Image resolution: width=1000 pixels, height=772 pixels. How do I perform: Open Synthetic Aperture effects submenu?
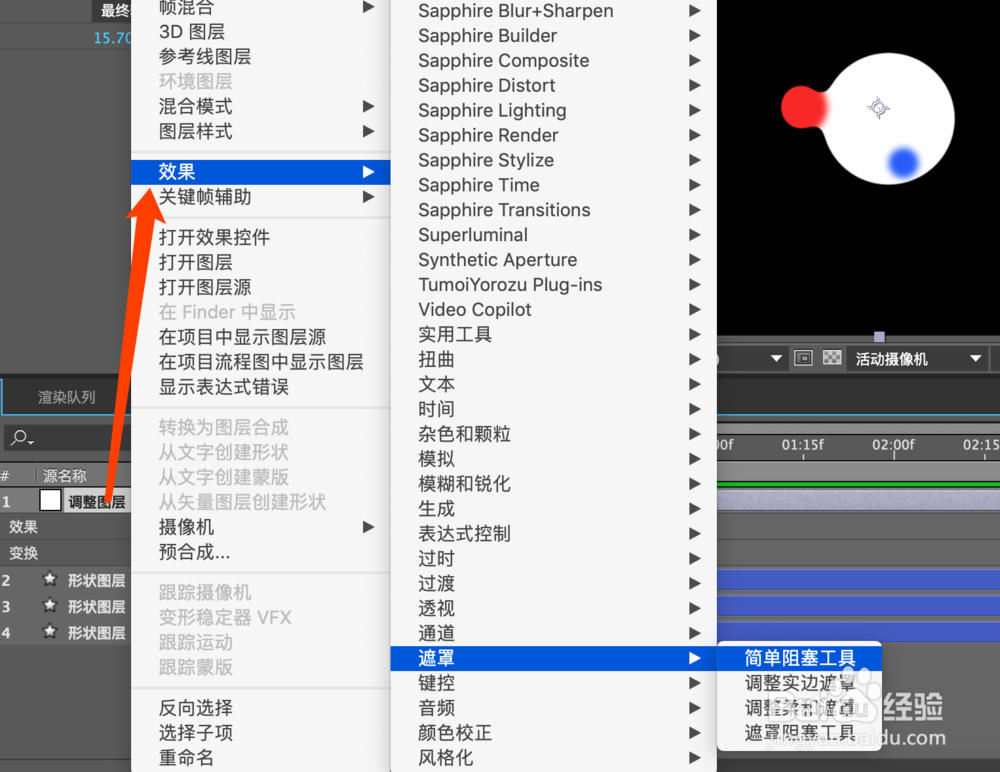[x=554, y=259]
